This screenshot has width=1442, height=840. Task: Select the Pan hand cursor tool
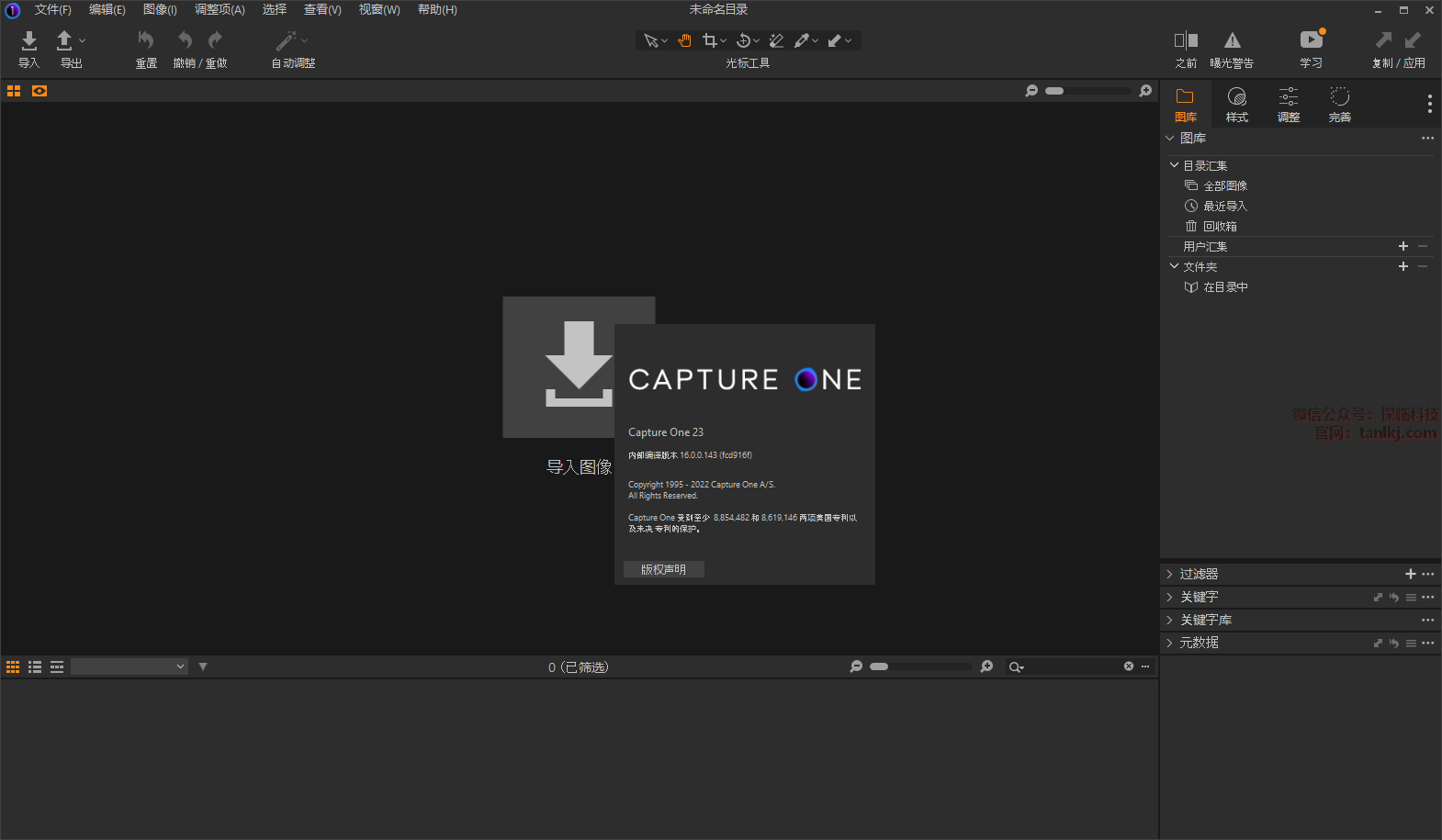tap(684, 40)
